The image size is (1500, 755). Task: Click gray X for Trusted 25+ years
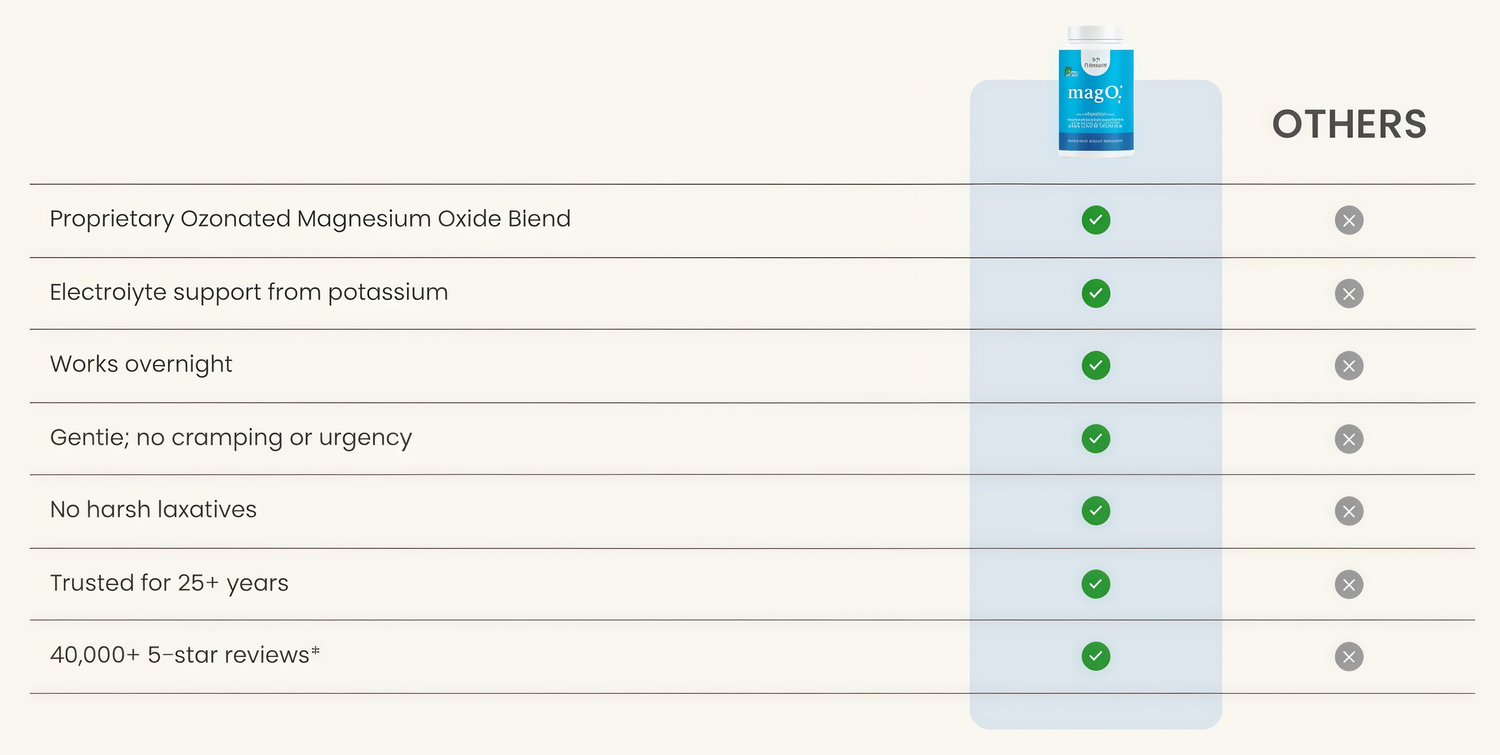coord(1349,584)
